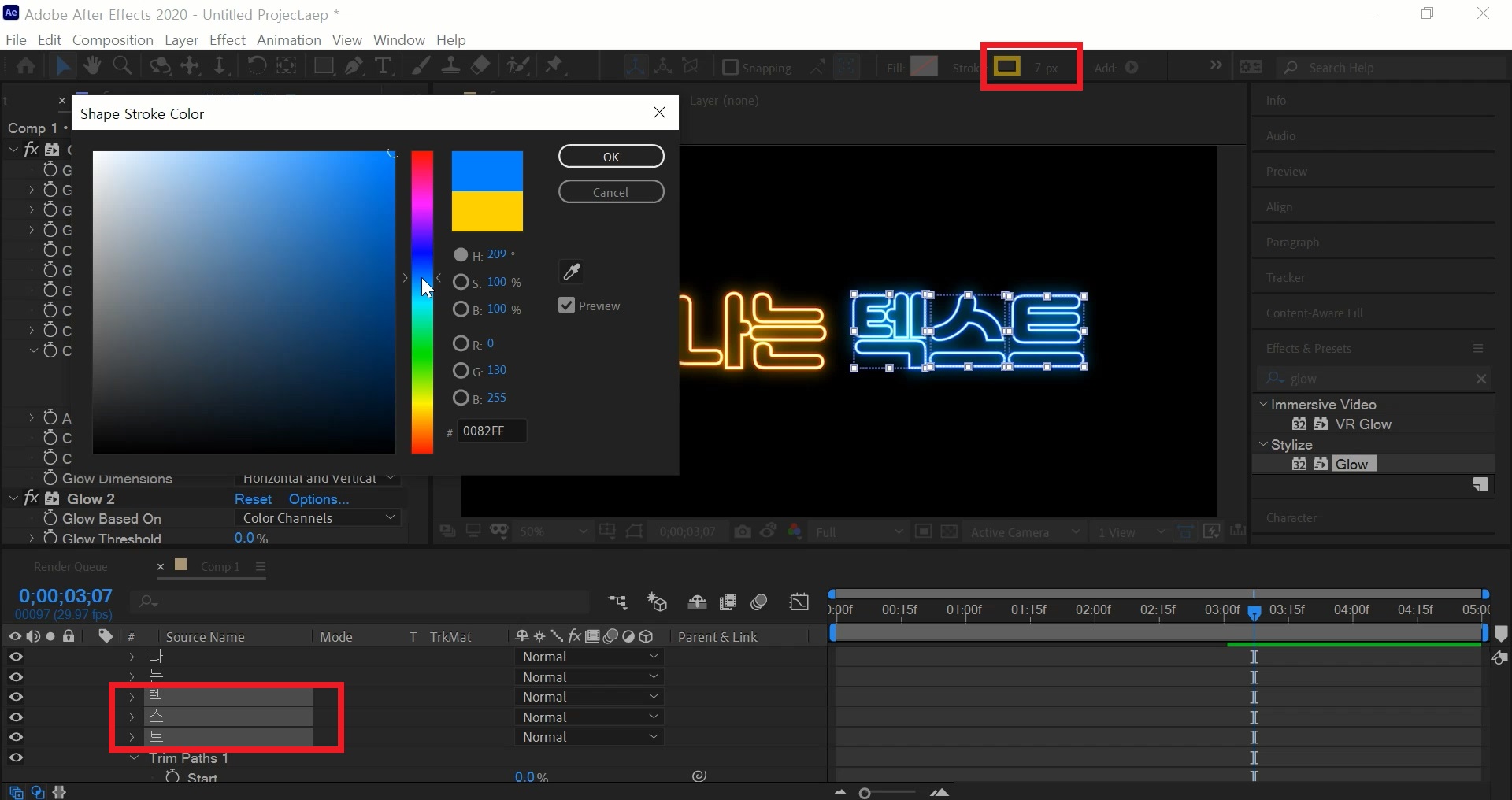1512x800 pixels.
Task: Open Active Camera view dropdown
Action: [1025, 531]
